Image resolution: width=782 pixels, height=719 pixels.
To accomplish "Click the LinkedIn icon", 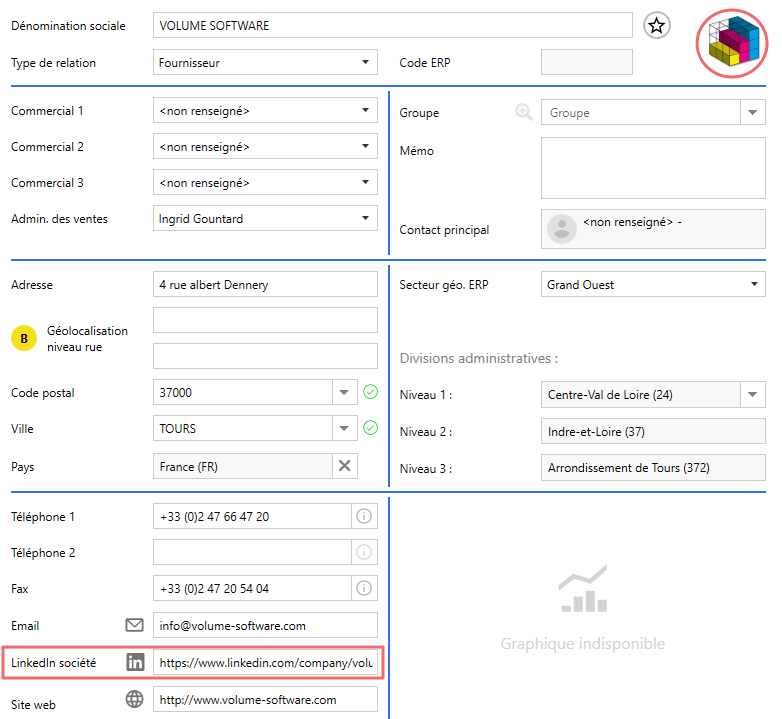I will tap(135, 662).
